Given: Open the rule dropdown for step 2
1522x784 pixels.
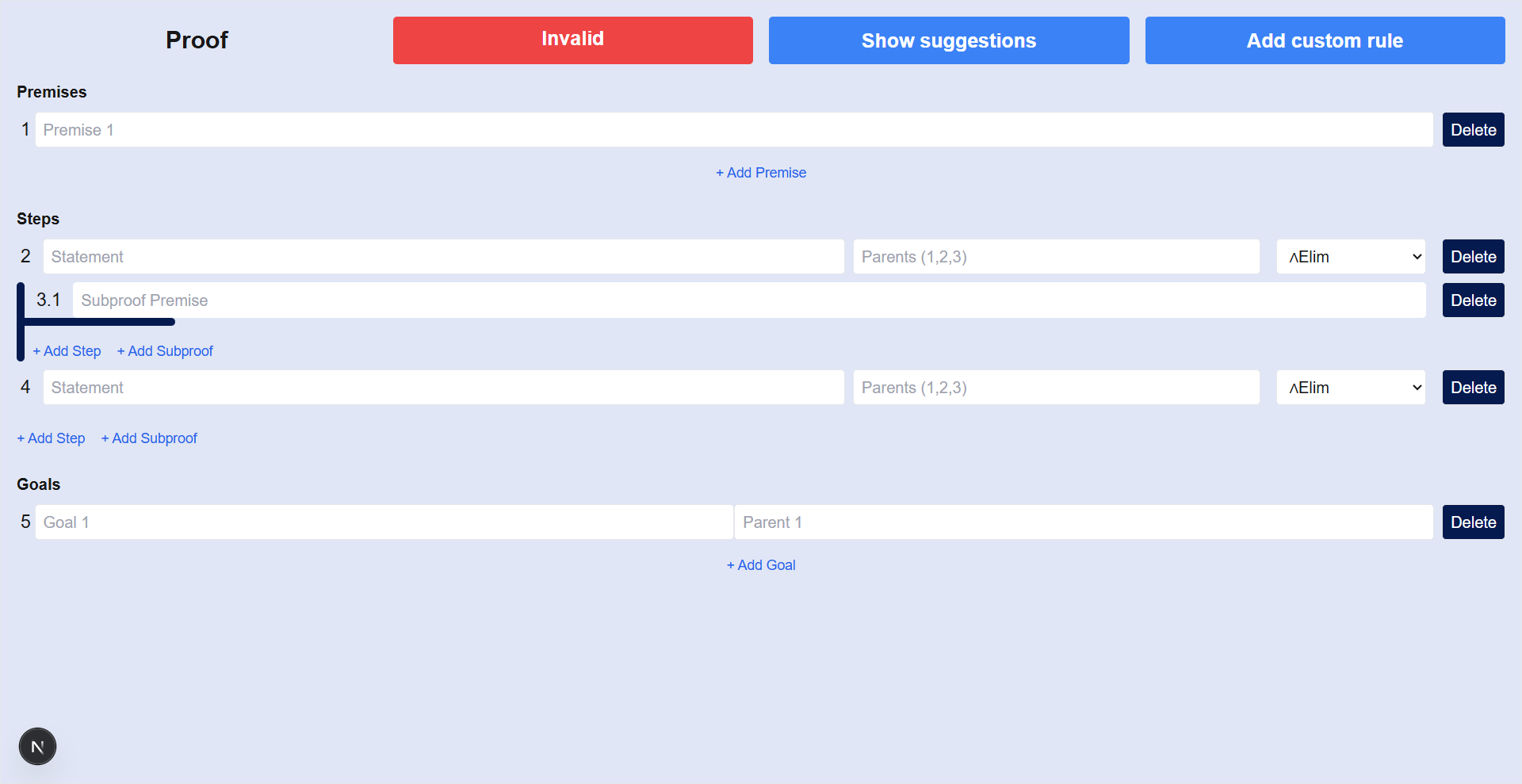Looking at the screenshot, I should (1350, 256).
